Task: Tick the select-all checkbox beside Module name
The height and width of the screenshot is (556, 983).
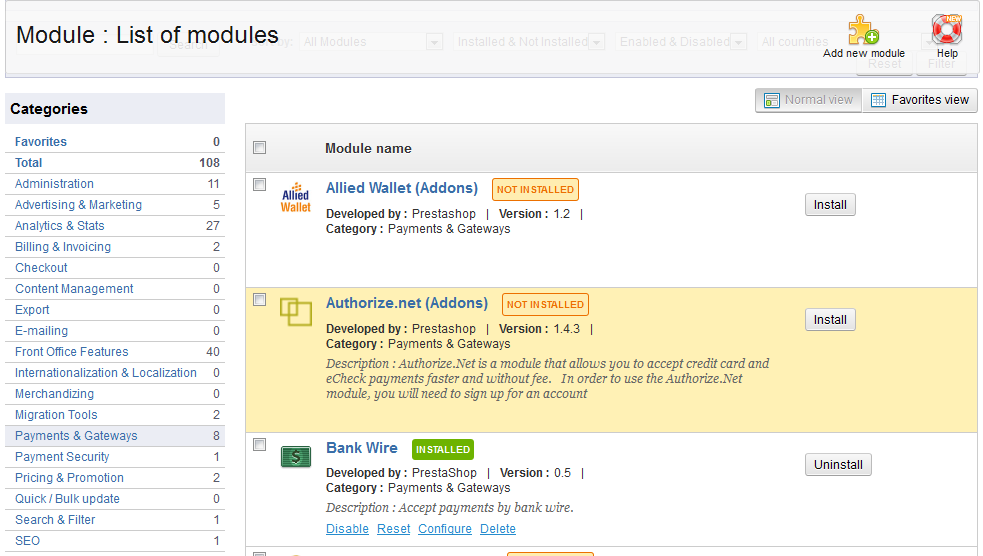Action: point(260,147)
